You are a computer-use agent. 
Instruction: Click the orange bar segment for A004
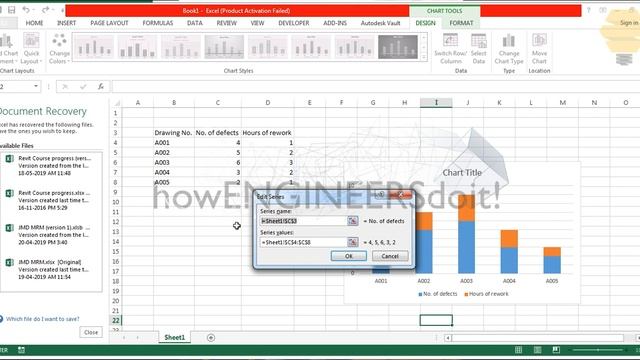point(509,239)
